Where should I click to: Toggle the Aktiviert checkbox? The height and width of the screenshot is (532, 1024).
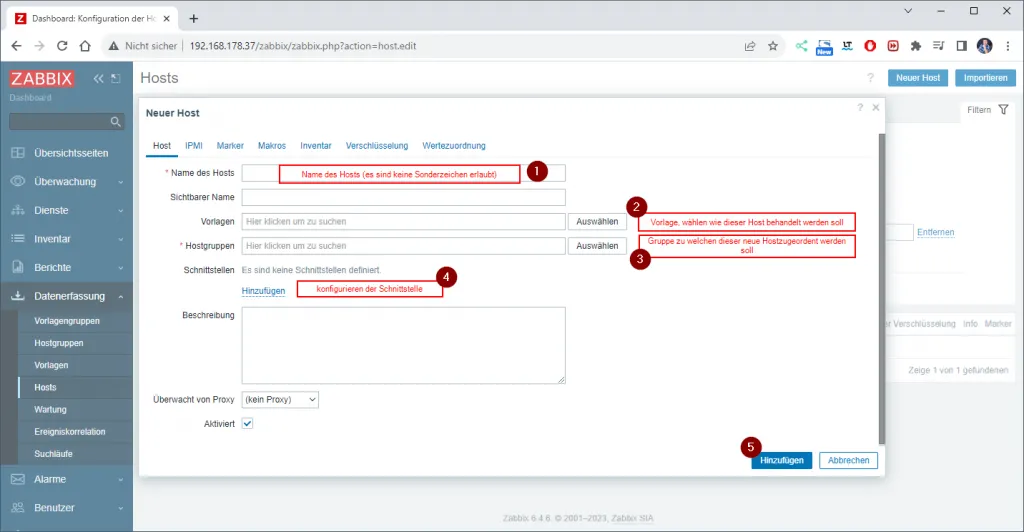coord(248,424)
